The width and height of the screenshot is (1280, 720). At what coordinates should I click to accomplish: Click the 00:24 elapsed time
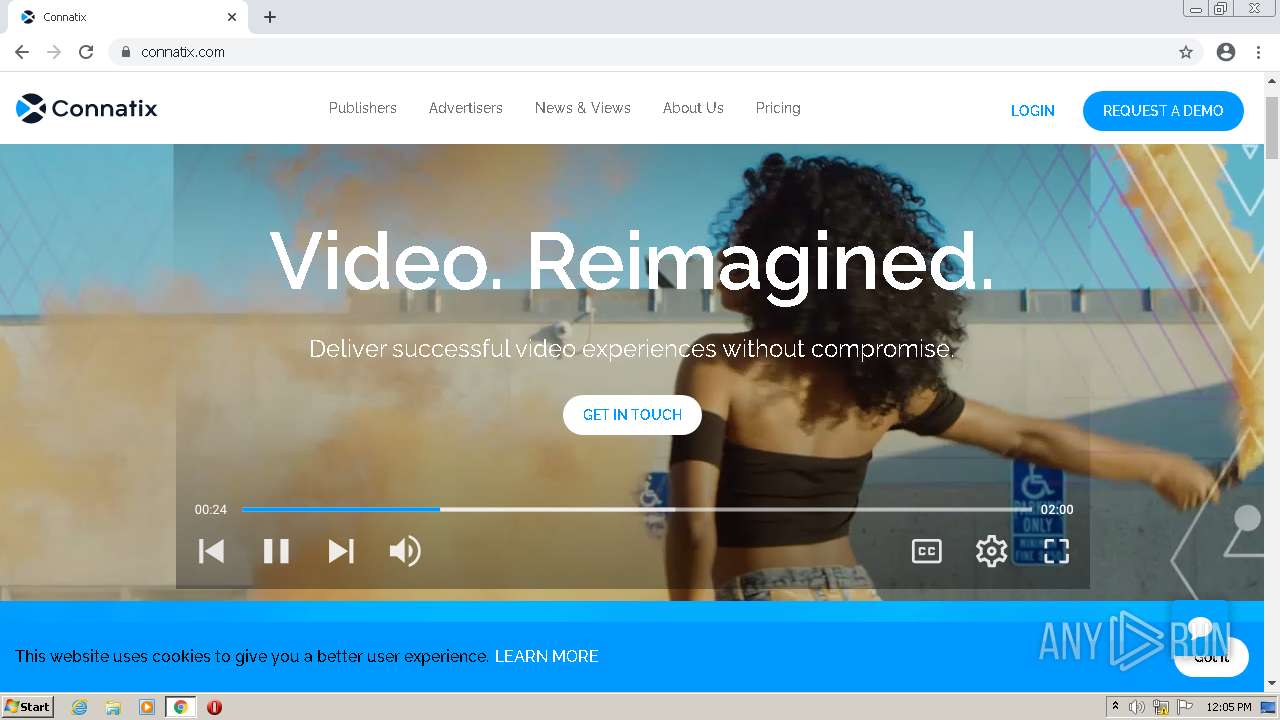pyautogui.click(x=211, y=509)
